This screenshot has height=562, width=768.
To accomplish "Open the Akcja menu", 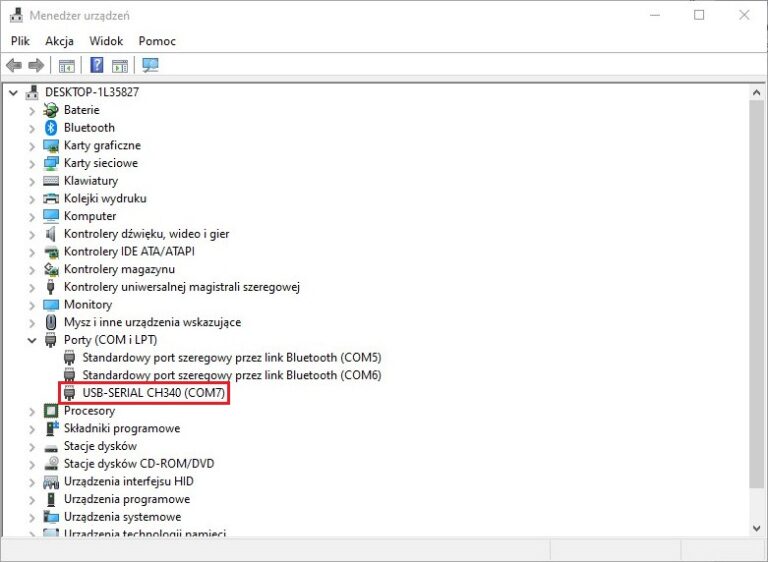I will [x=59, y=41].
